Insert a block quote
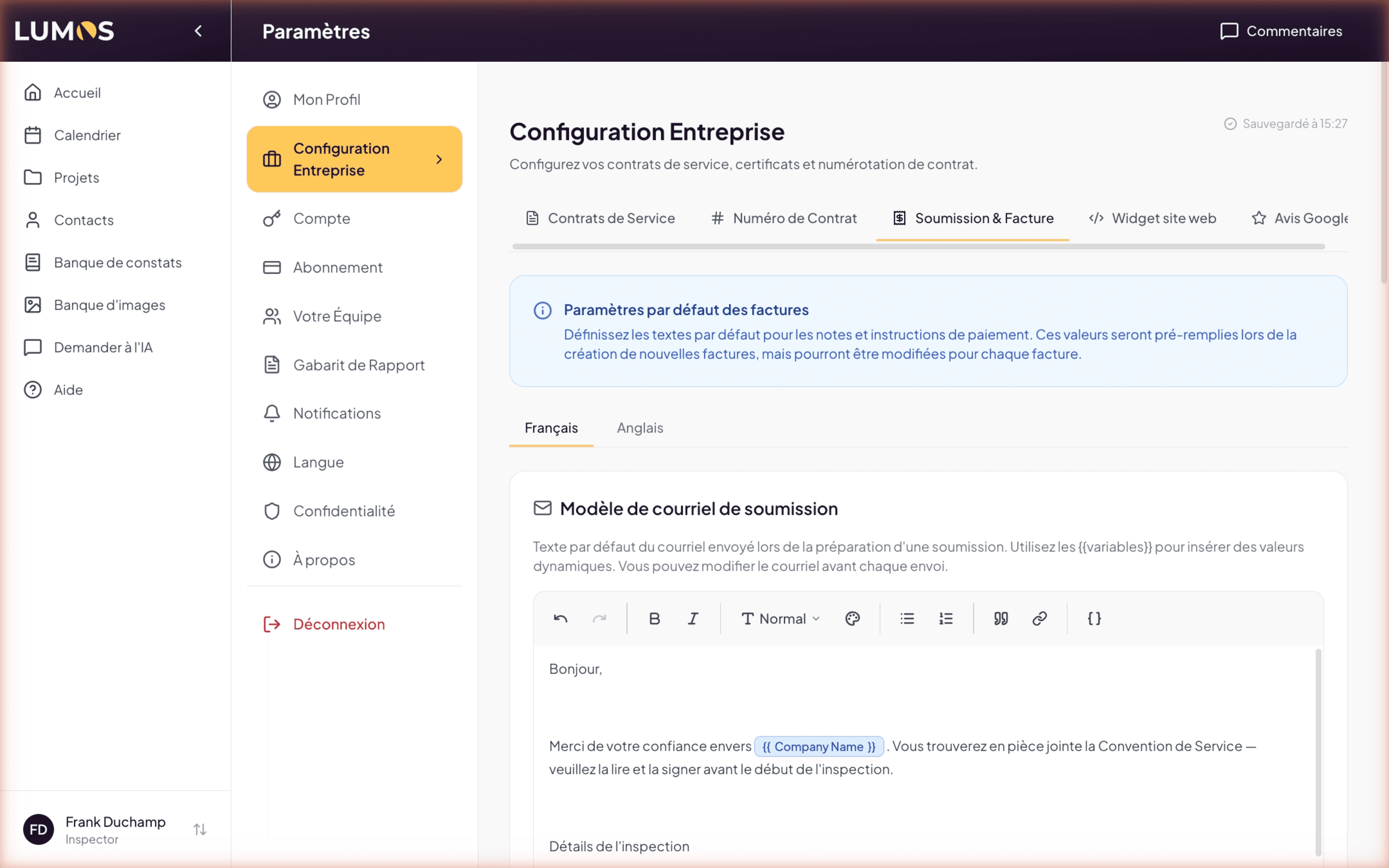The width and height of the screenshot is (1389, 868). coord(1000,618)
